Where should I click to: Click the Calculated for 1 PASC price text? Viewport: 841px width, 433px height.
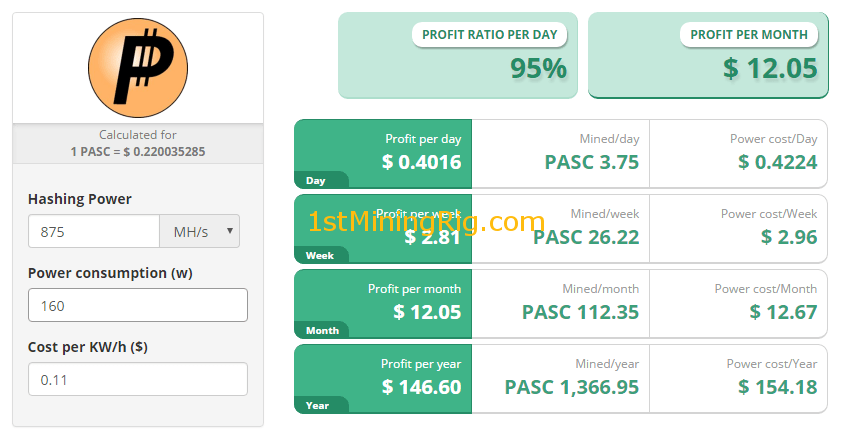[138, 143]
